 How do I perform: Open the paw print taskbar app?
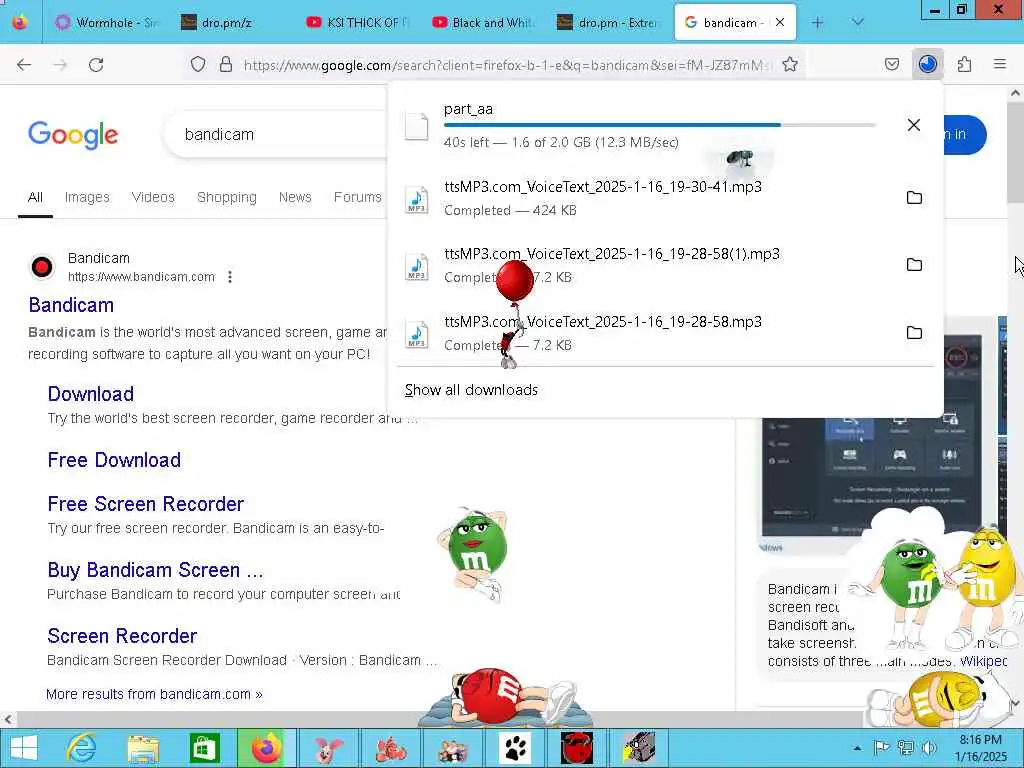515,748
